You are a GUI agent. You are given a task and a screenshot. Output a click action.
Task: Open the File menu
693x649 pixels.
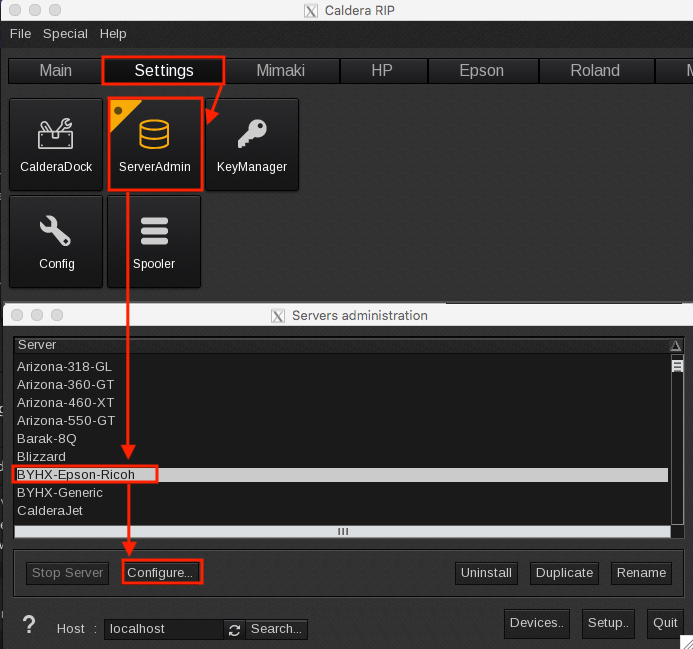(20, 34)
